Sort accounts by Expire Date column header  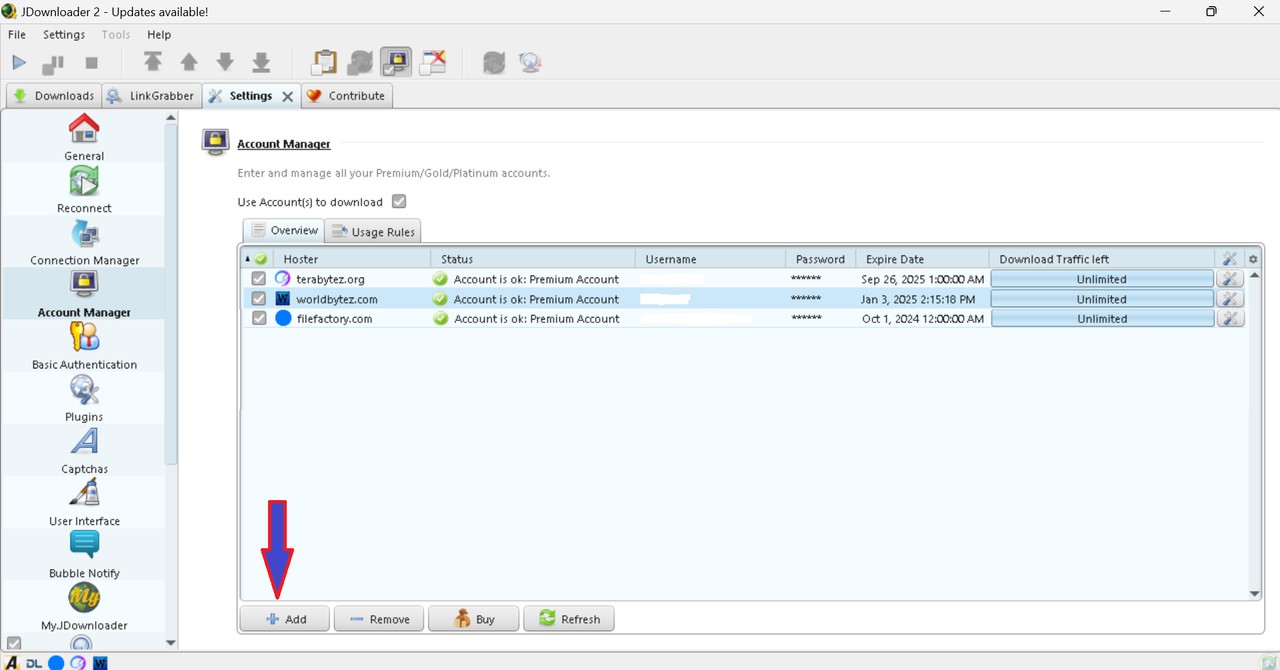click(923, 259)
